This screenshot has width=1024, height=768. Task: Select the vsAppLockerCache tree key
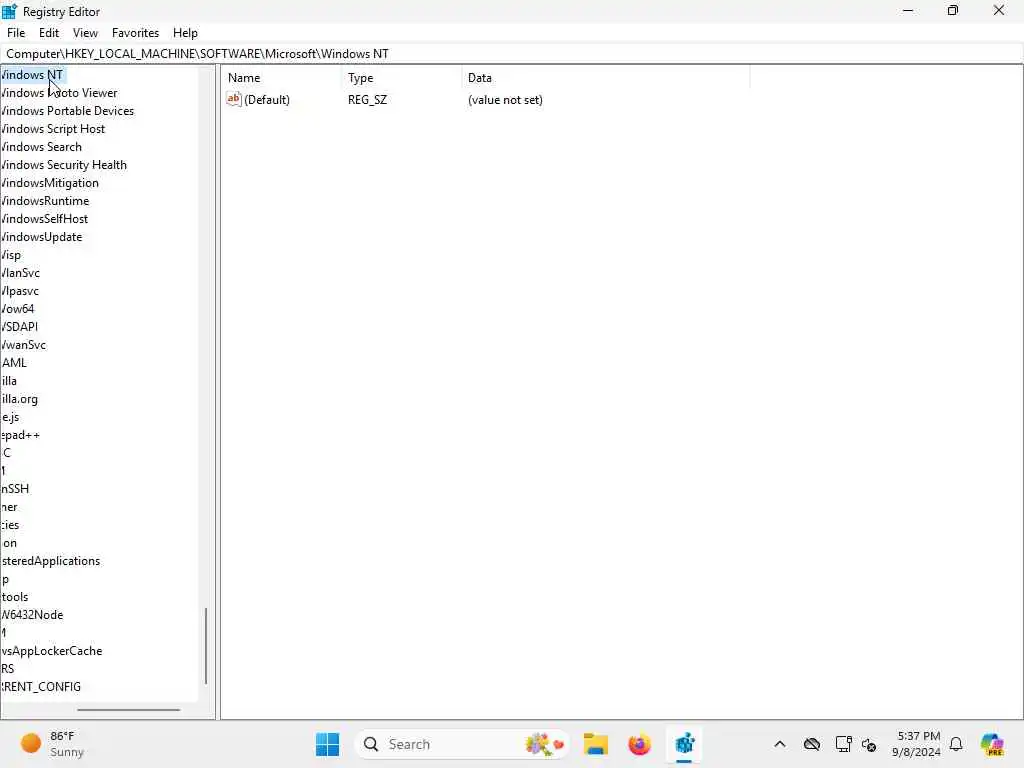pyautogui.click(x=52, y=650)
